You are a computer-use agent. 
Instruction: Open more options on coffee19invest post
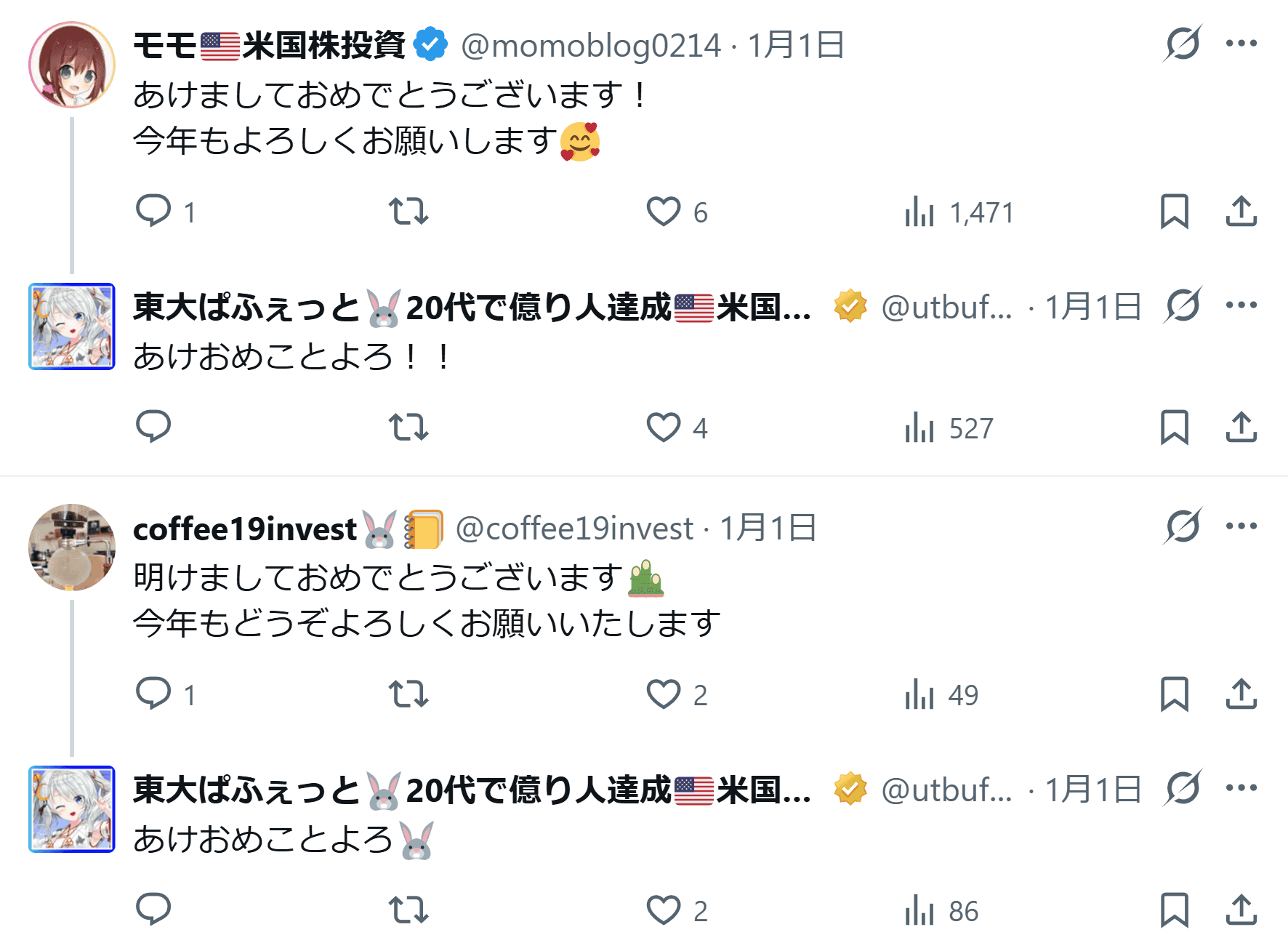pyautogui.click(x=1241, y=526)
